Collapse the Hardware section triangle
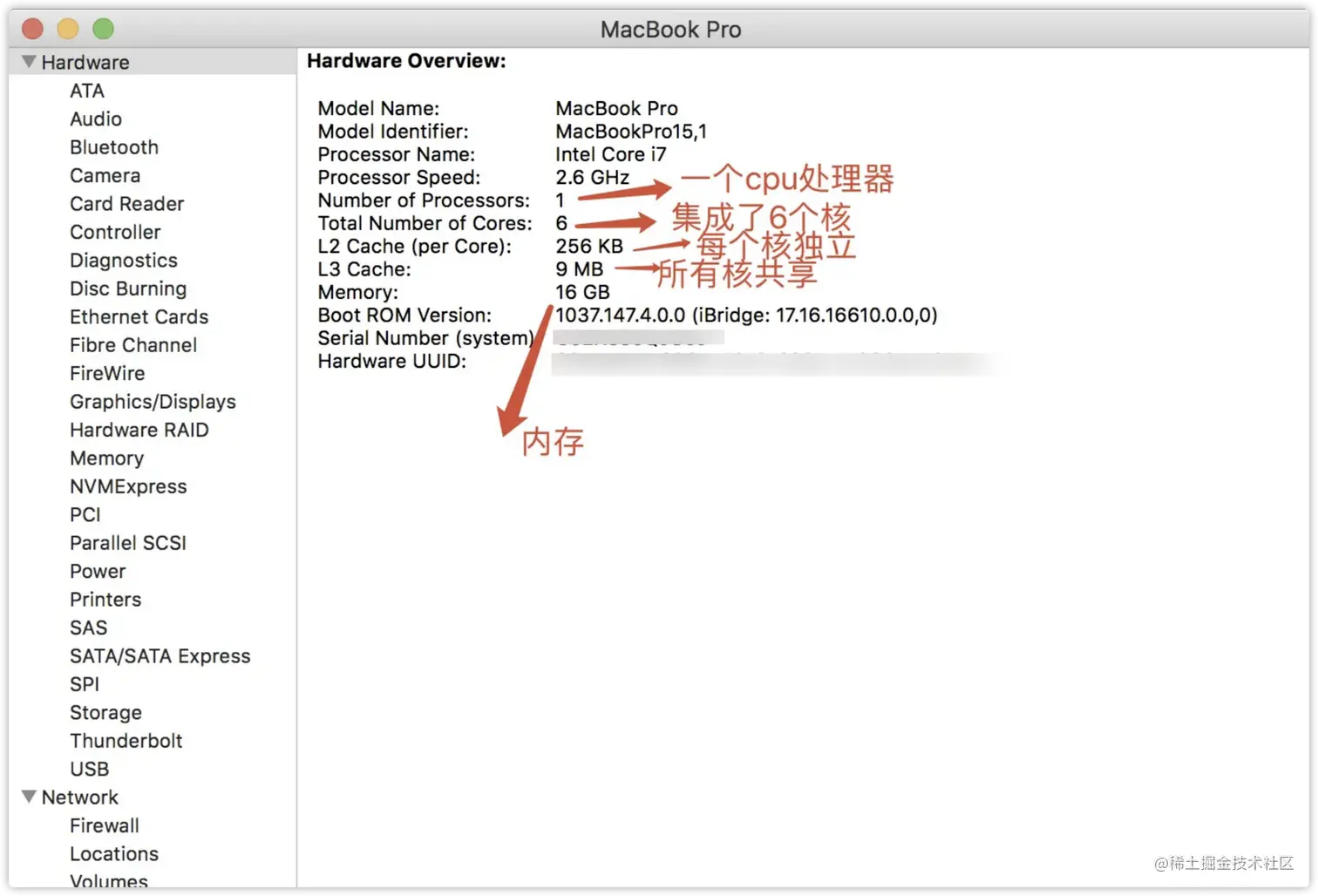Screen dimensions: 1318x896 pyautogui.click(x=29, y=62)
